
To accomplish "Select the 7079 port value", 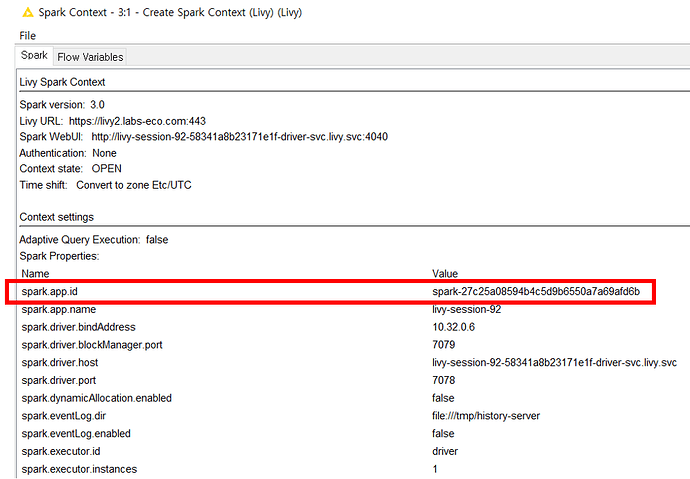I will pyautogui.click(x=444, y=345).
